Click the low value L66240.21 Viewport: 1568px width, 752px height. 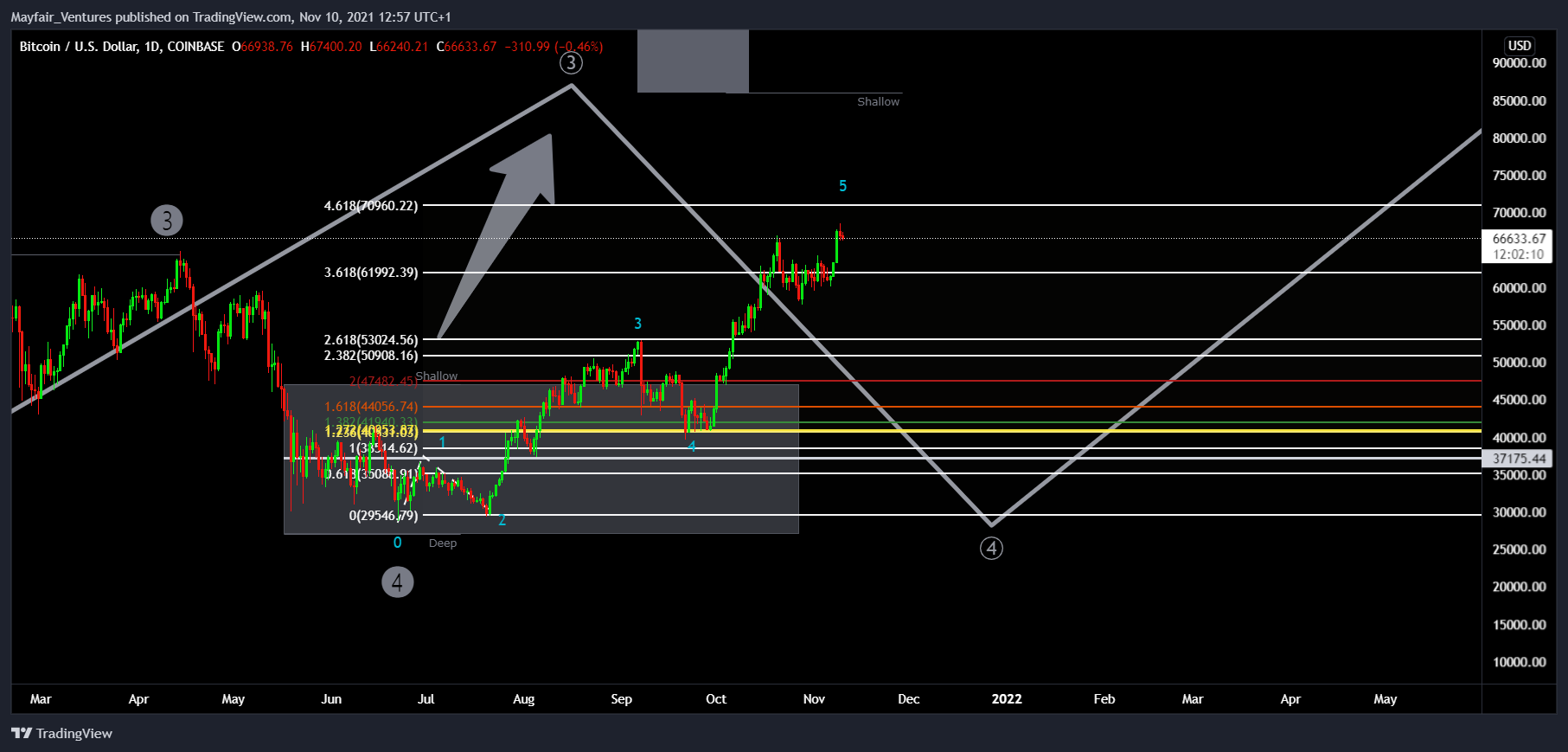point(399,47)
